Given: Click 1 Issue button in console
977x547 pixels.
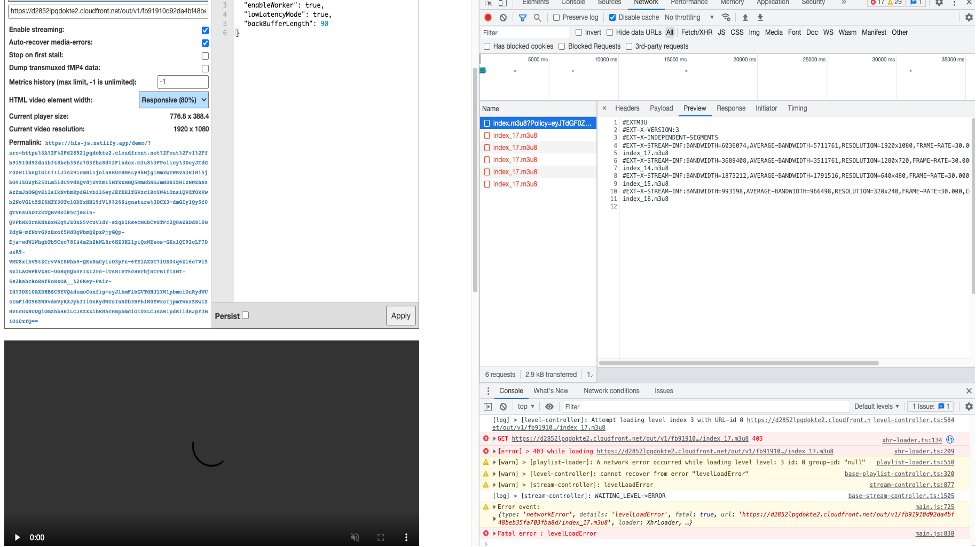Looking at the screenshot, I should [932, 407].
